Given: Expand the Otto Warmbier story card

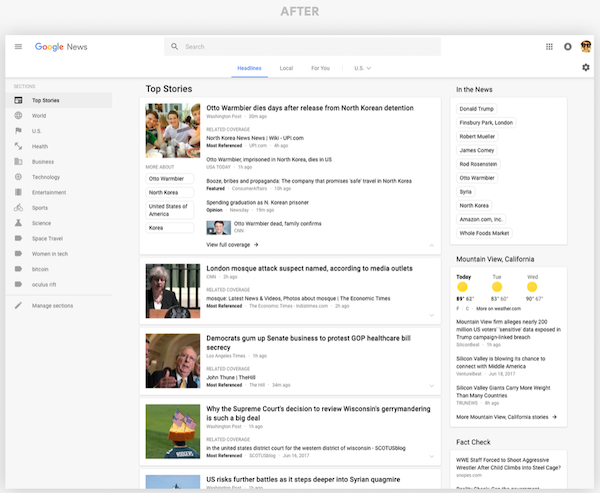Looking at the screenshot, I should (x=431, y=245).
